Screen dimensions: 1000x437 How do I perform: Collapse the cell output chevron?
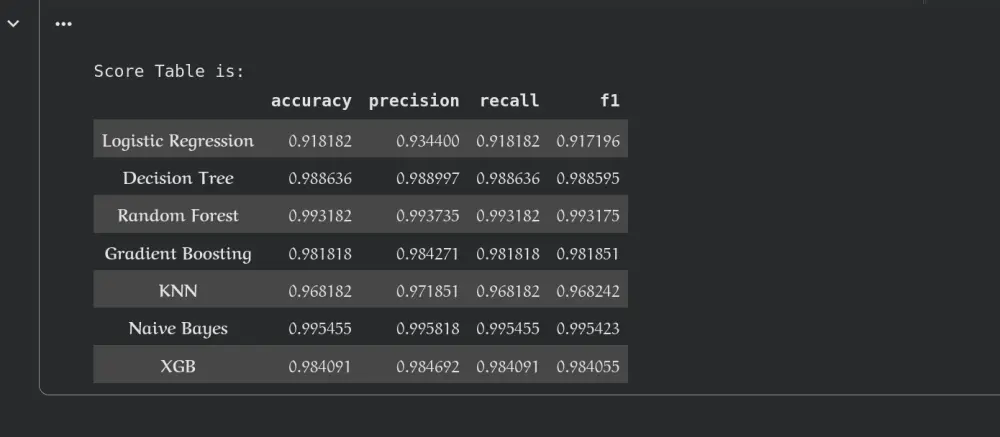click(x=13, y=24)
